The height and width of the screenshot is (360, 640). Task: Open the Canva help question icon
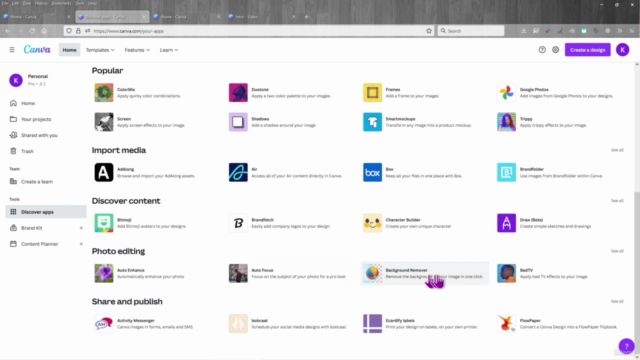click(542, 50)
